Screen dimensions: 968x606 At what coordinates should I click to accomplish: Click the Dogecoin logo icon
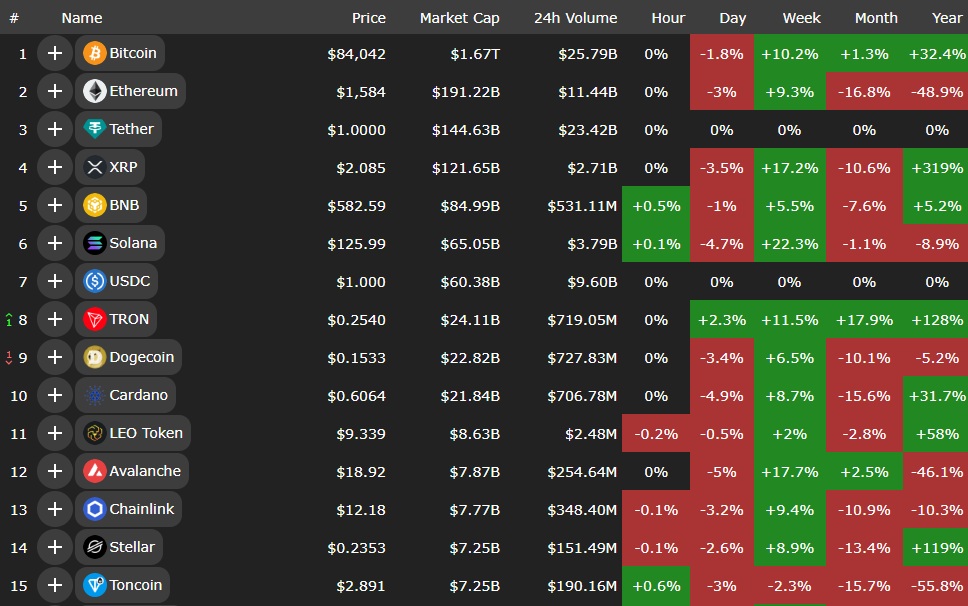pyautogui.click(x=95, y=357)
